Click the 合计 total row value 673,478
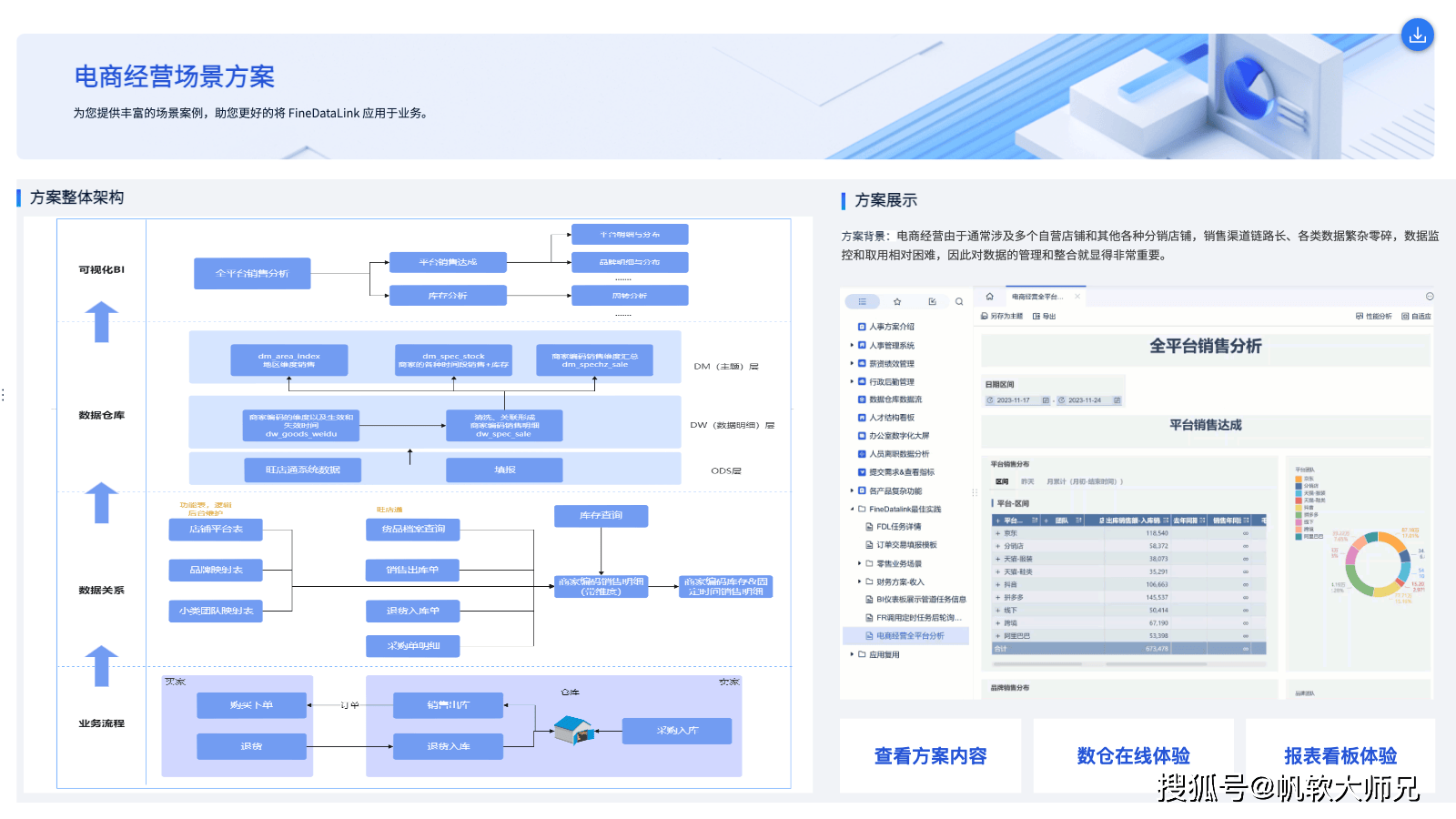 pos(1157,649)
